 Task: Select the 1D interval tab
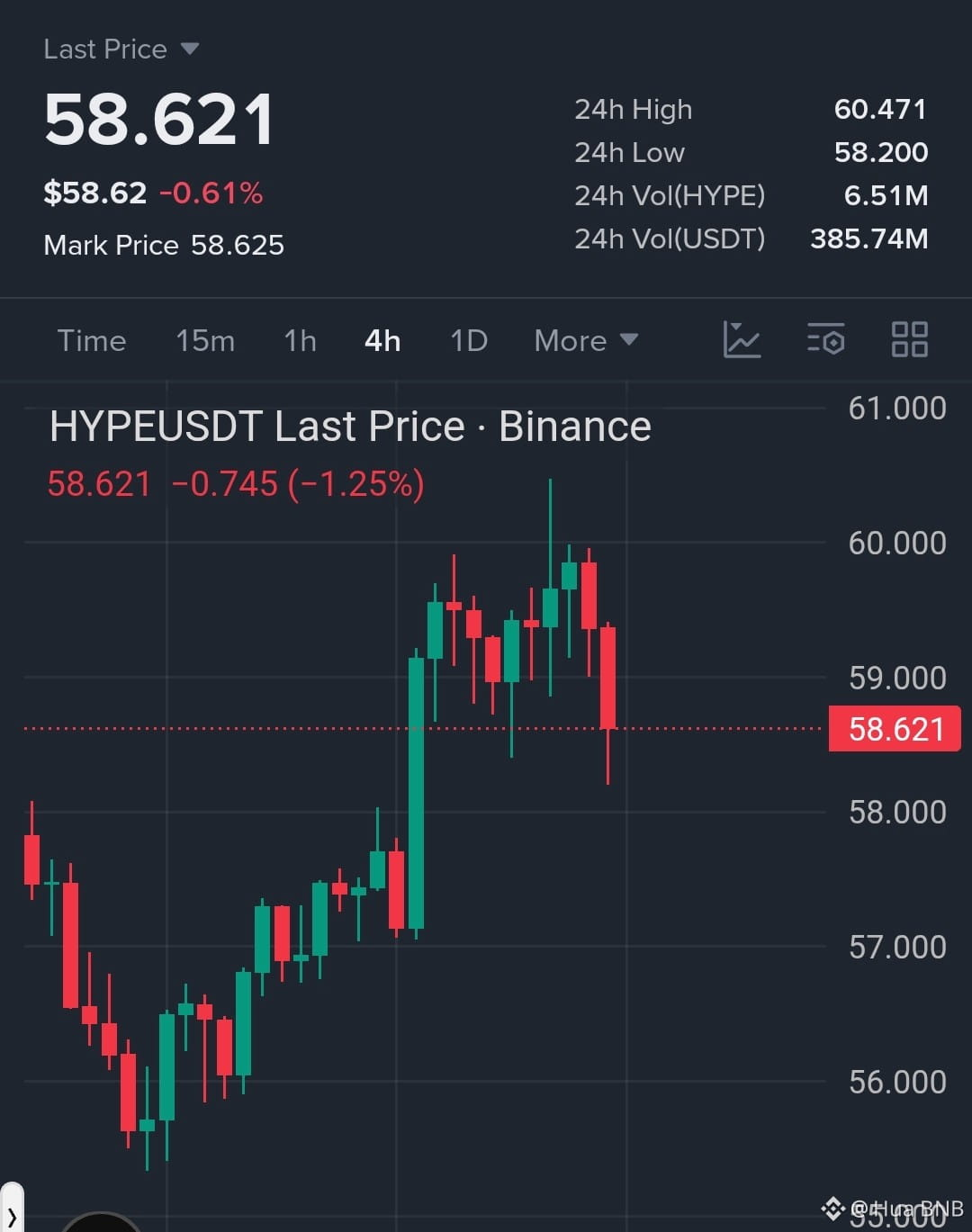coord(469,340)
